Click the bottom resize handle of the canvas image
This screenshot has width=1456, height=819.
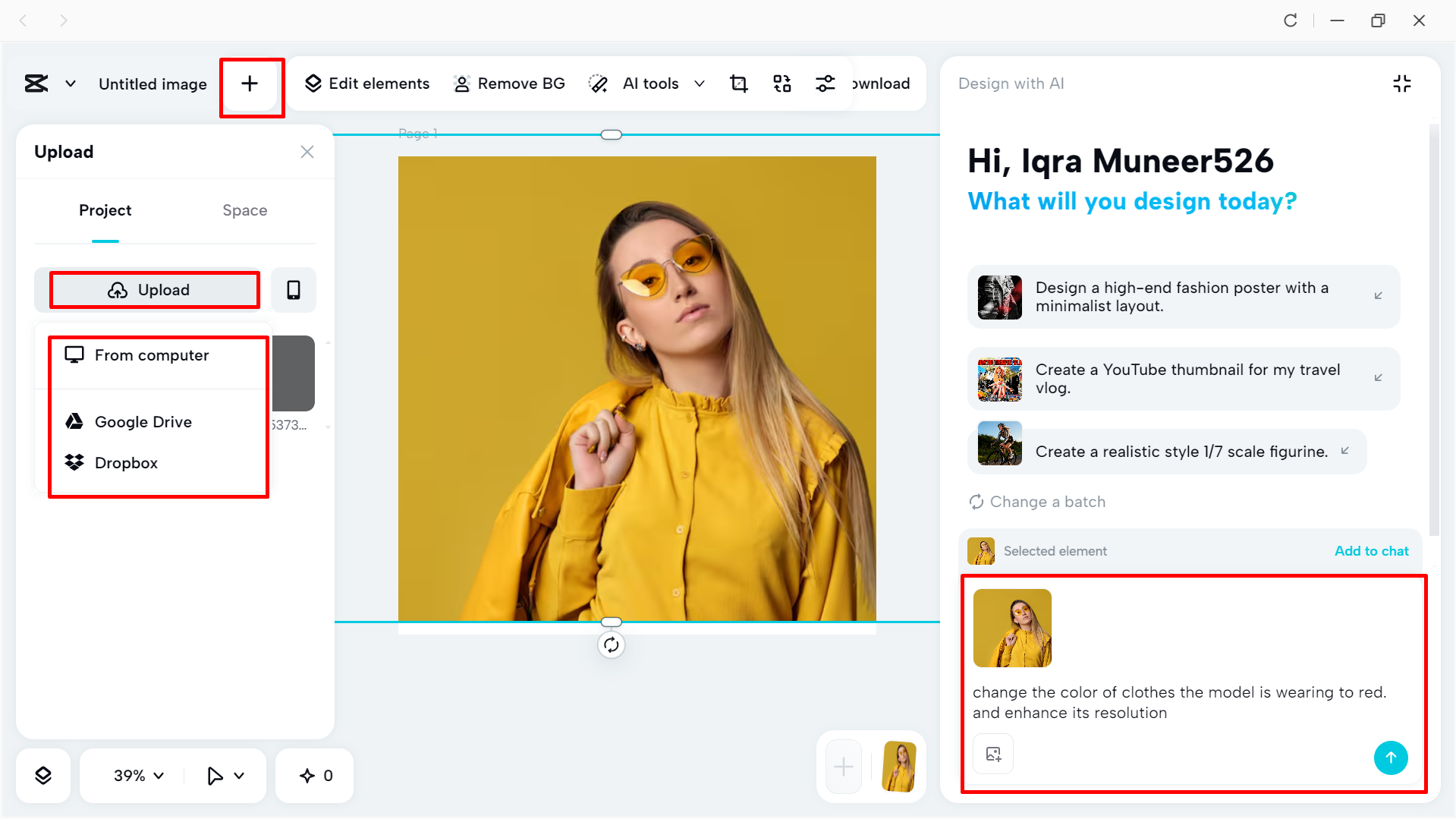click(611, 622)
